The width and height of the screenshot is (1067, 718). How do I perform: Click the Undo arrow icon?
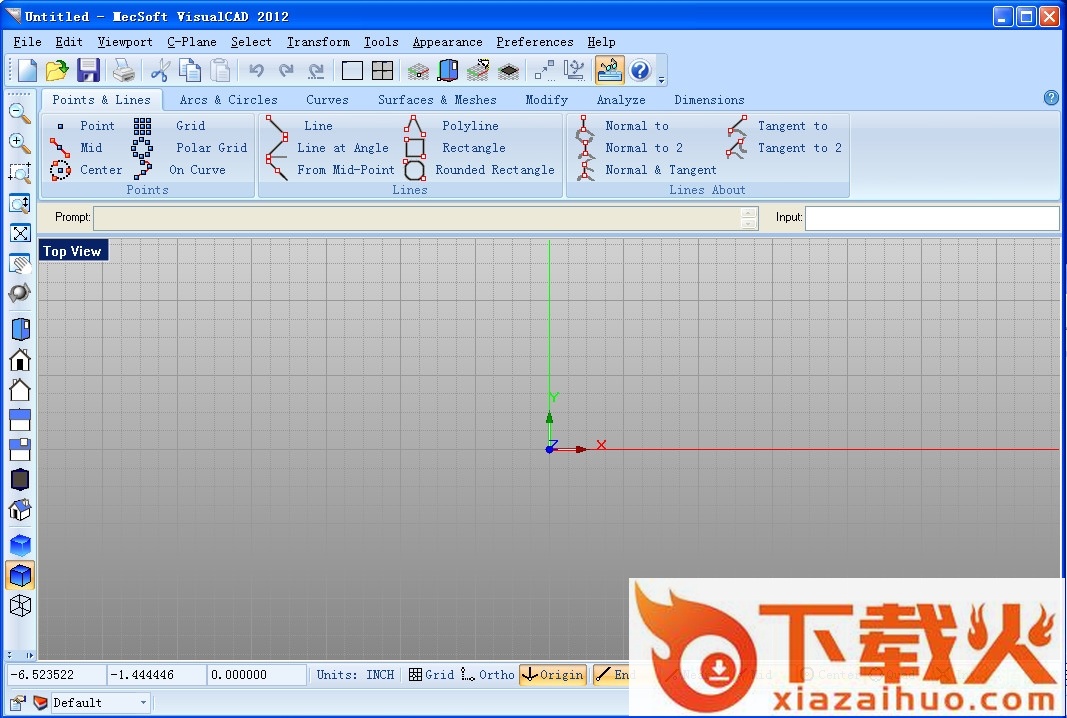[x=257, y=70]
